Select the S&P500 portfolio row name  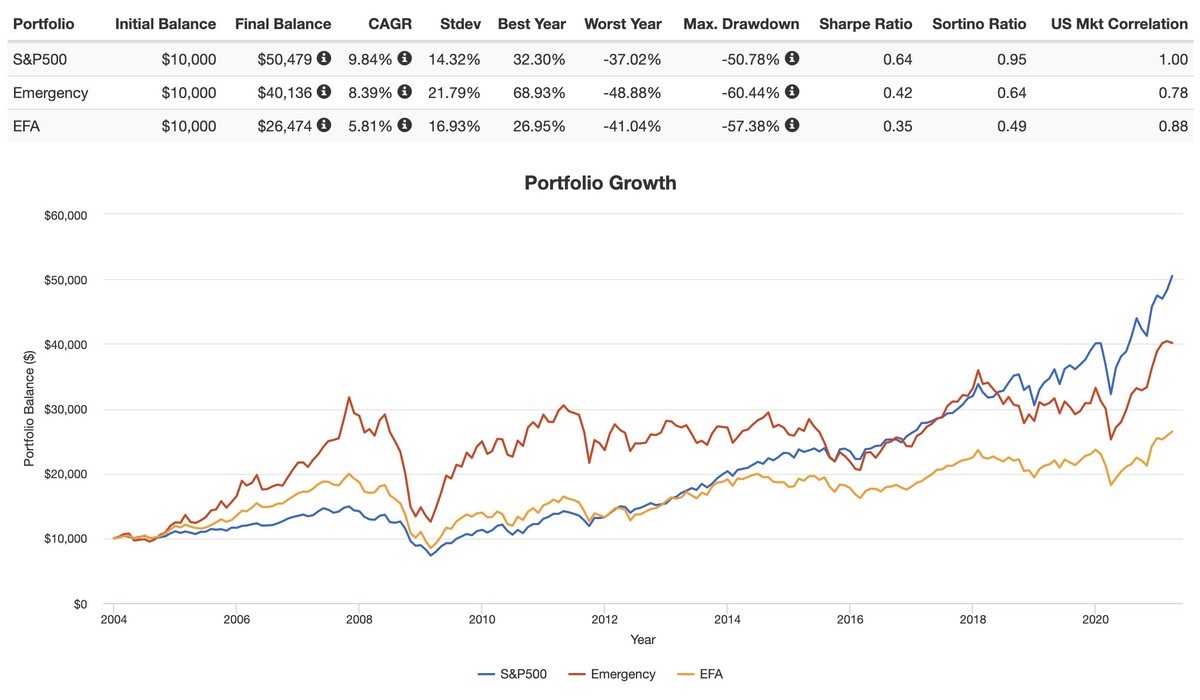[x=39, y=60]
